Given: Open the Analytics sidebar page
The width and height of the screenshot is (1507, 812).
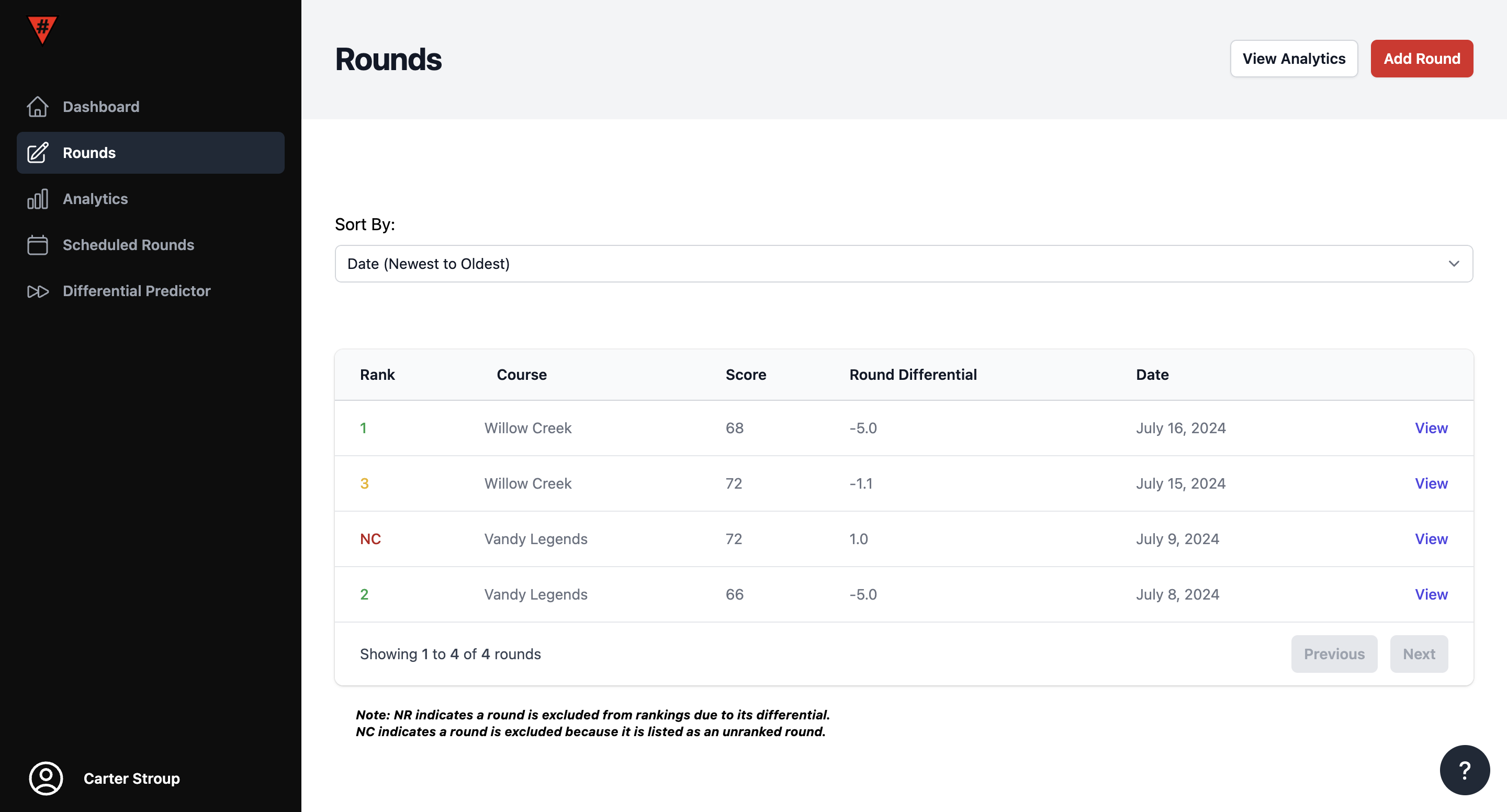Looking at the screenshot, I should click(95, 199).
